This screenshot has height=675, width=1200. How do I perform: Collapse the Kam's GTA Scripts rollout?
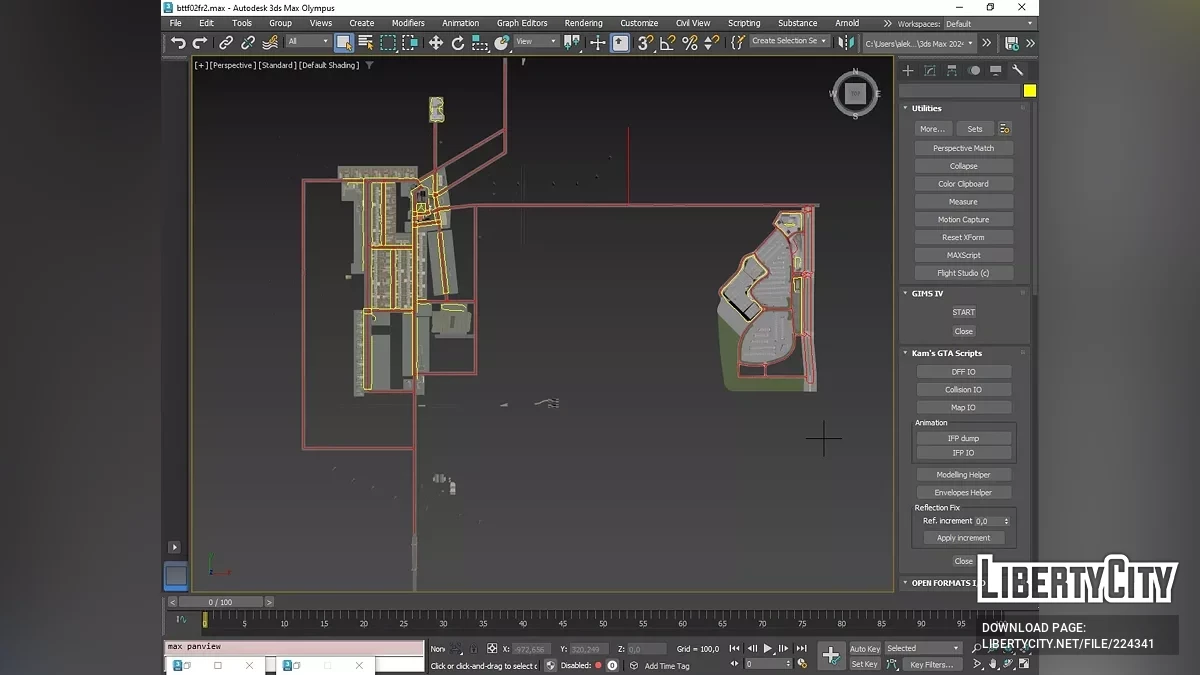[x=946, y=353]
